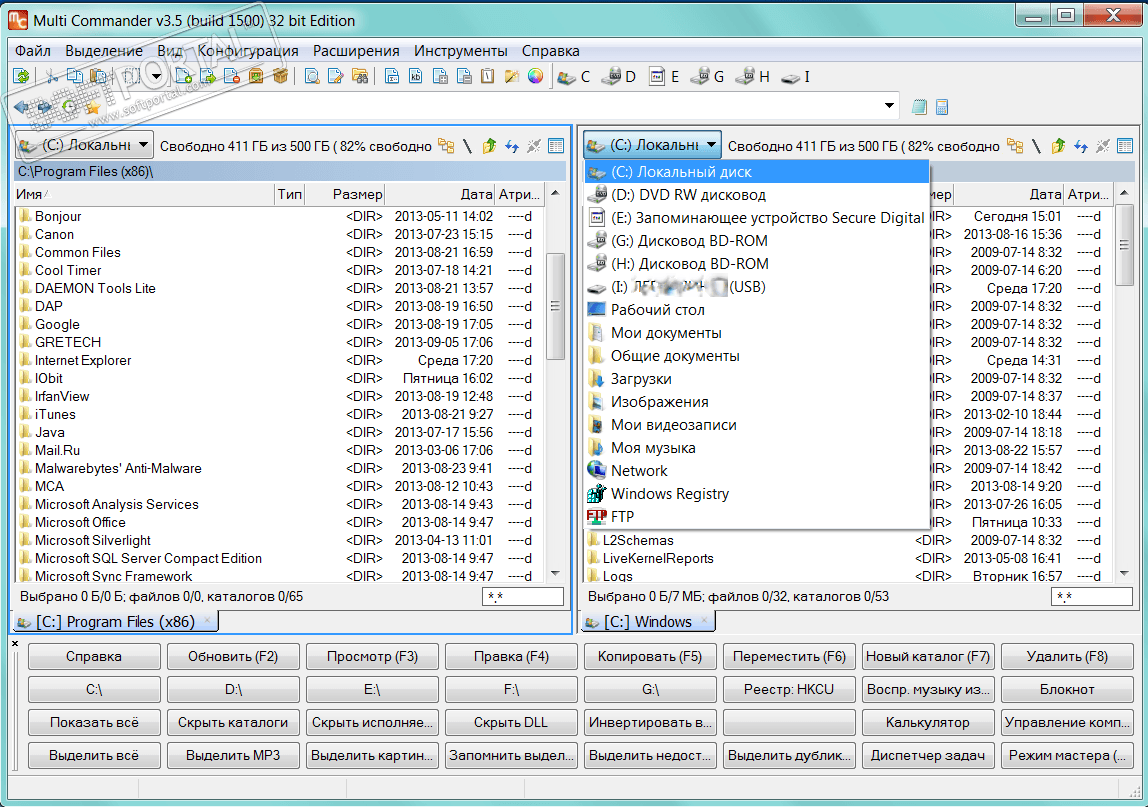Click the Forward navigation arrow
The image size is (1148, 807).
pyautogui.click(x=45, y=108)
